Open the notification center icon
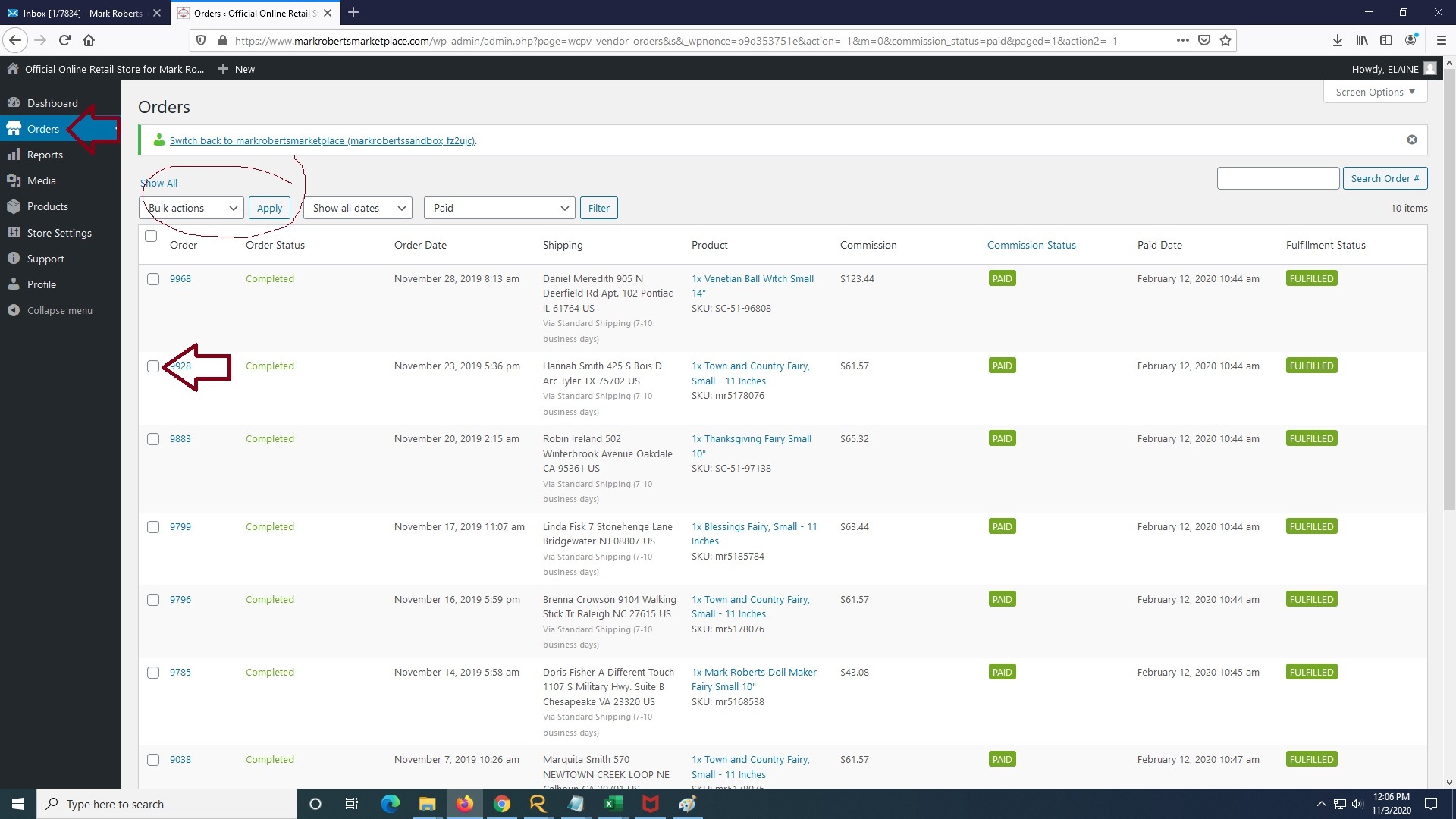1456x819 pixels. point(1431,804)
